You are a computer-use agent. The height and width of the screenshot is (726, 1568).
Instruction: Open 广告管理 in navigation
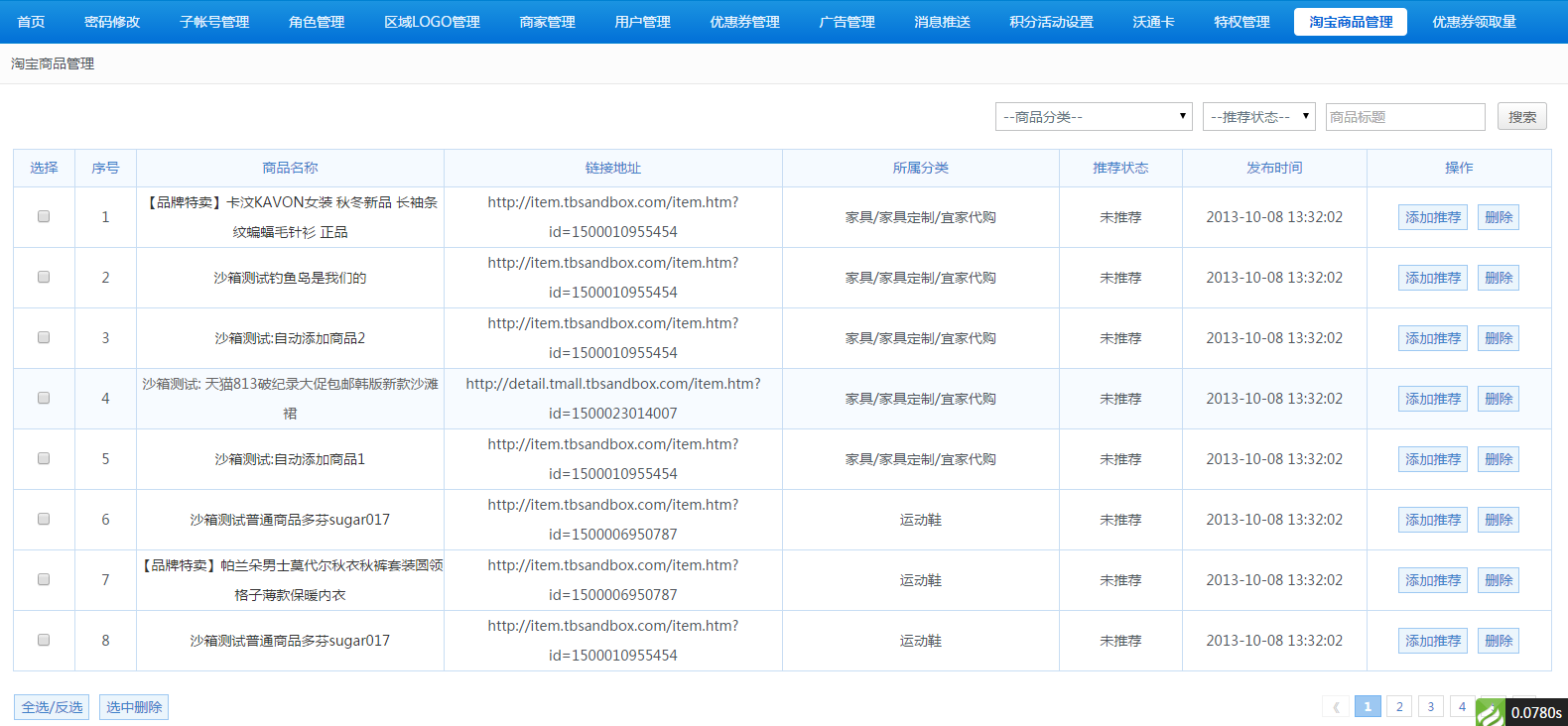pos(847,22)
